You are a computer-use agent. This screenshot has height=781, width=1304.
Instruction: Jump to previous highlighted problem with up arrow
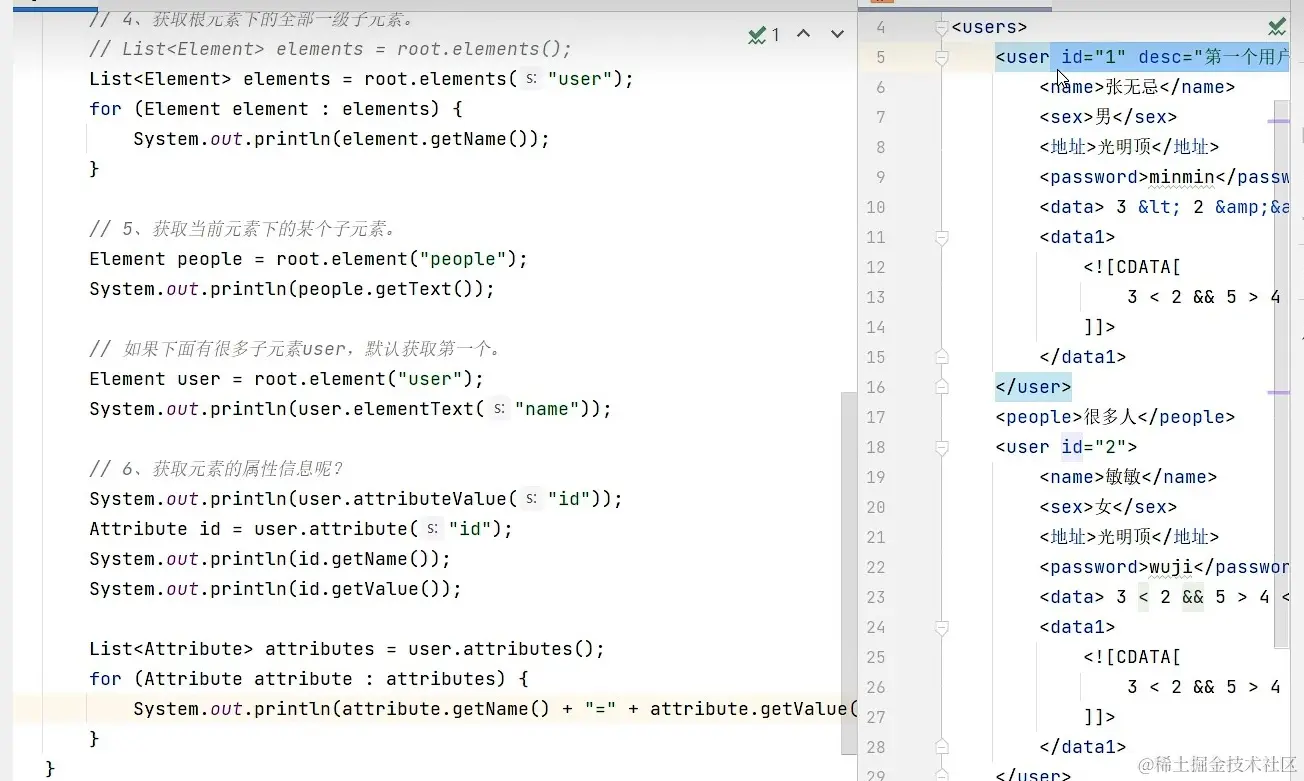pos(803,35)
